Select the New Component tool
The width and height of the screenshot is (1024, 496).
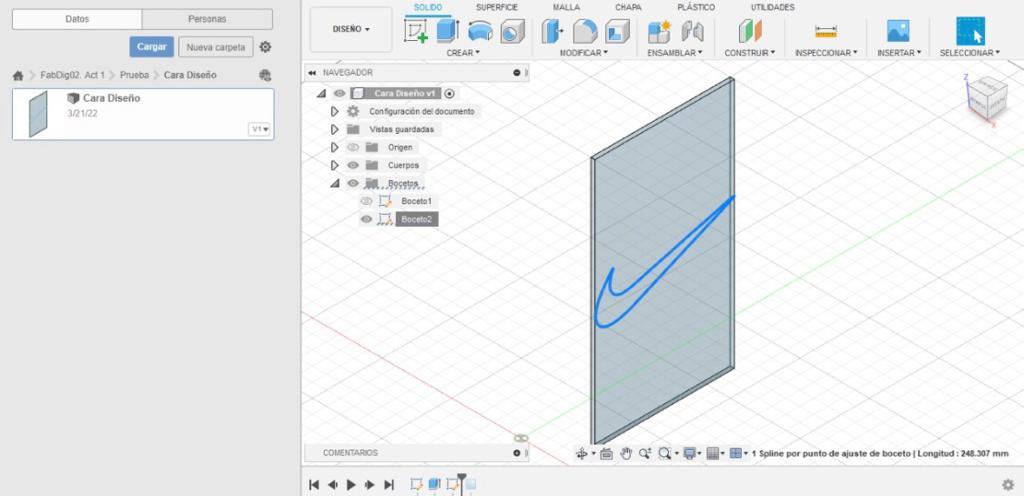pos(660,31)
